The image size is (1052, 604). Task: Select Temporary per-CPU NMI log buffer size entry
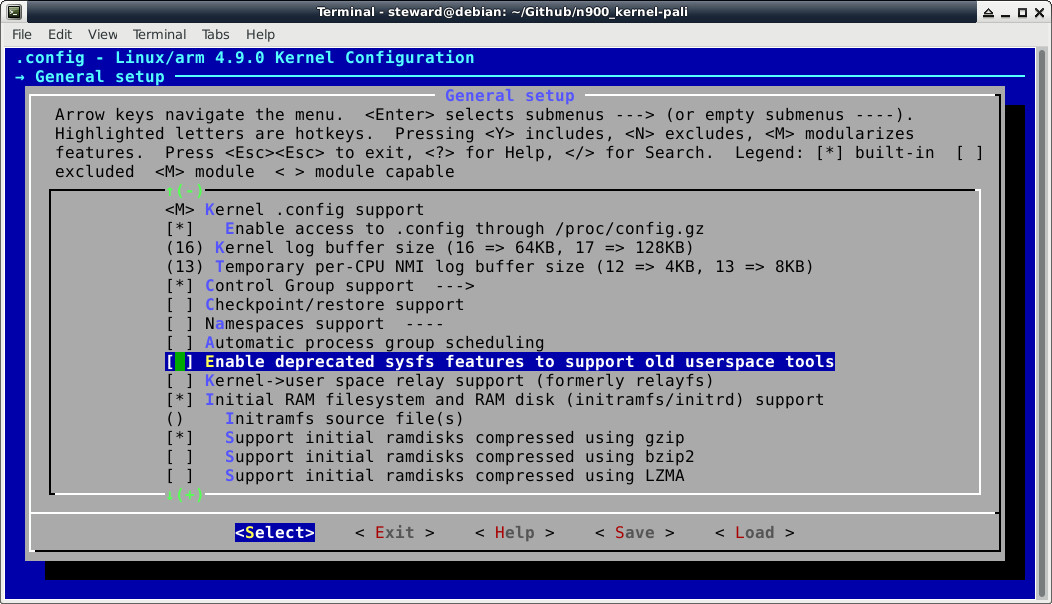(490, 266)
